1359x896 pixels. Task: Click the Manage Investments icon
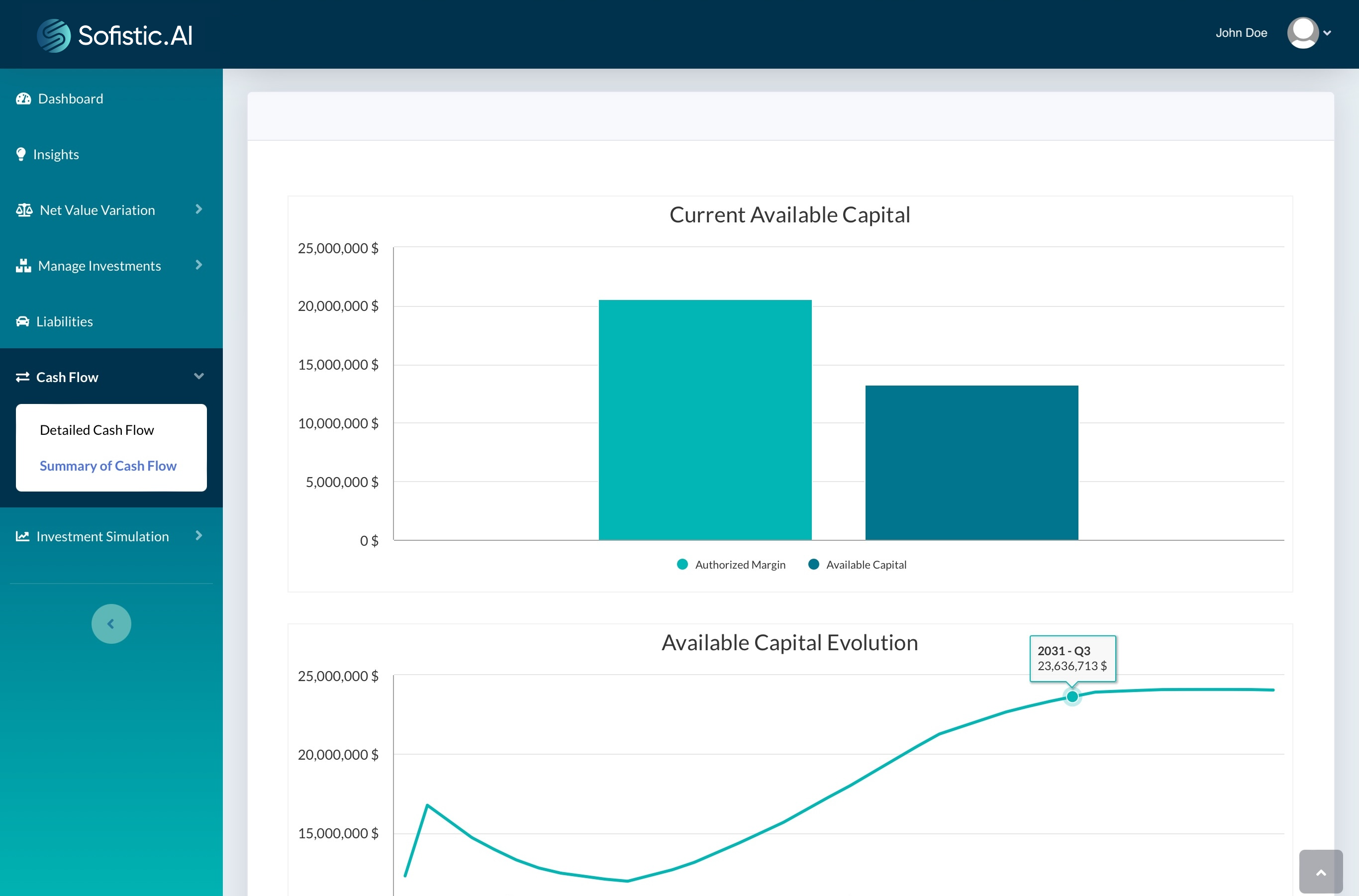[23, 265]
